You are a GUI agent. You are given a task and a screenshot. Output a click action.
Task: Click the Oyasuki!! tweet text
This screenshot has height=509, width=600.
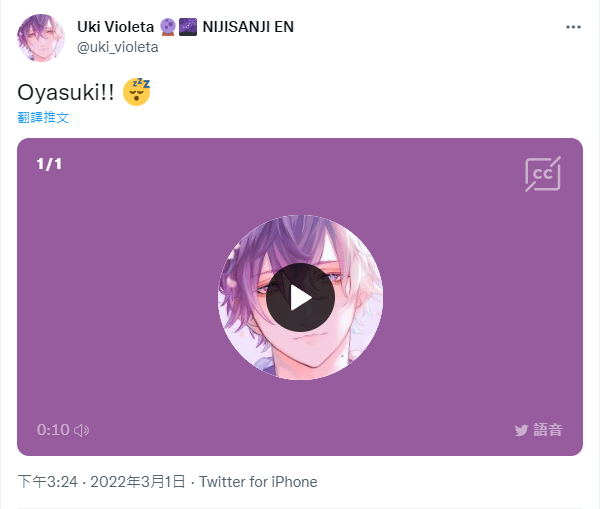(66, 92)
